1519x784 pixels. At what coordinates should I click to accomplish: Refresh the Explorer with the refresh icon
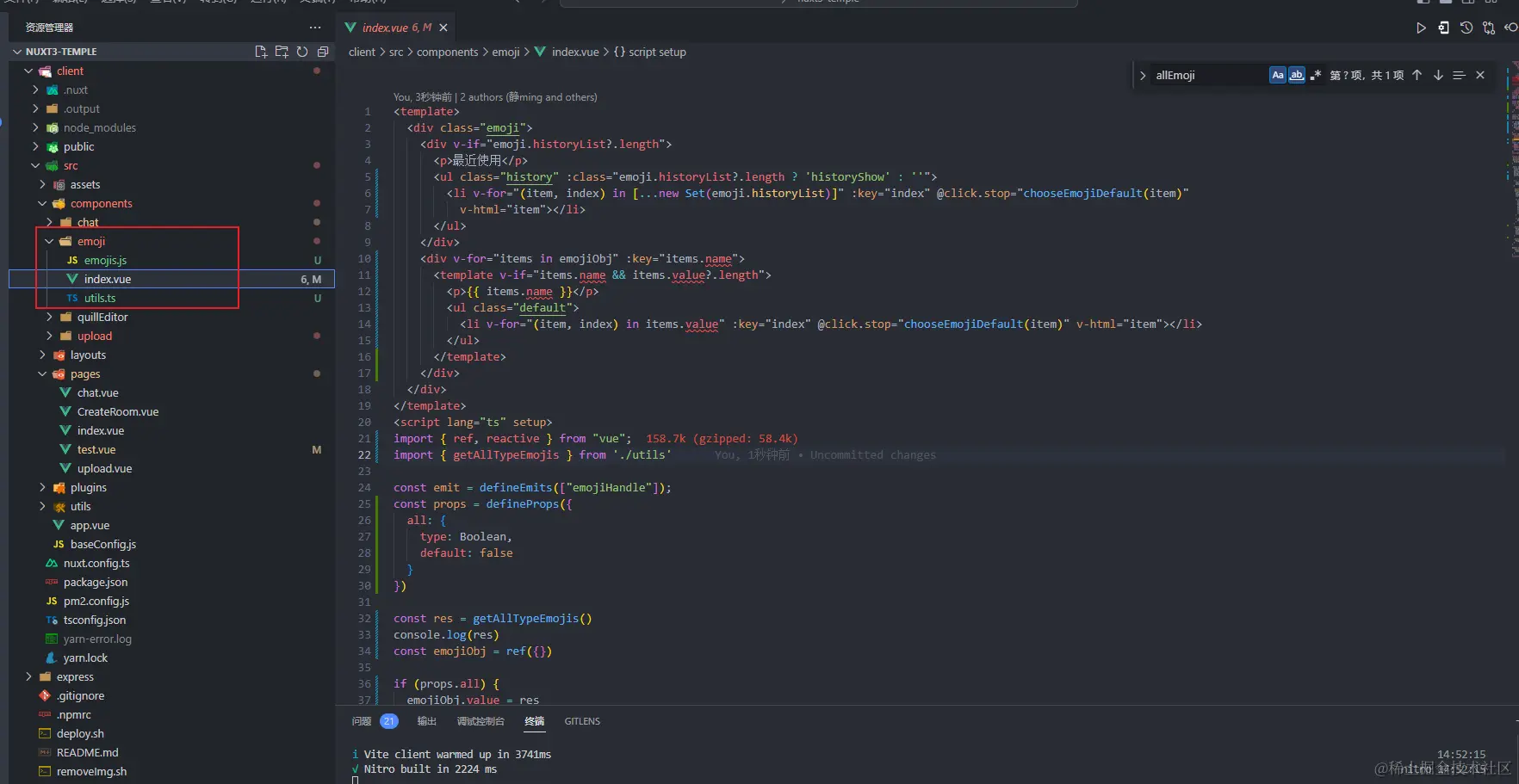coord(302,52)
